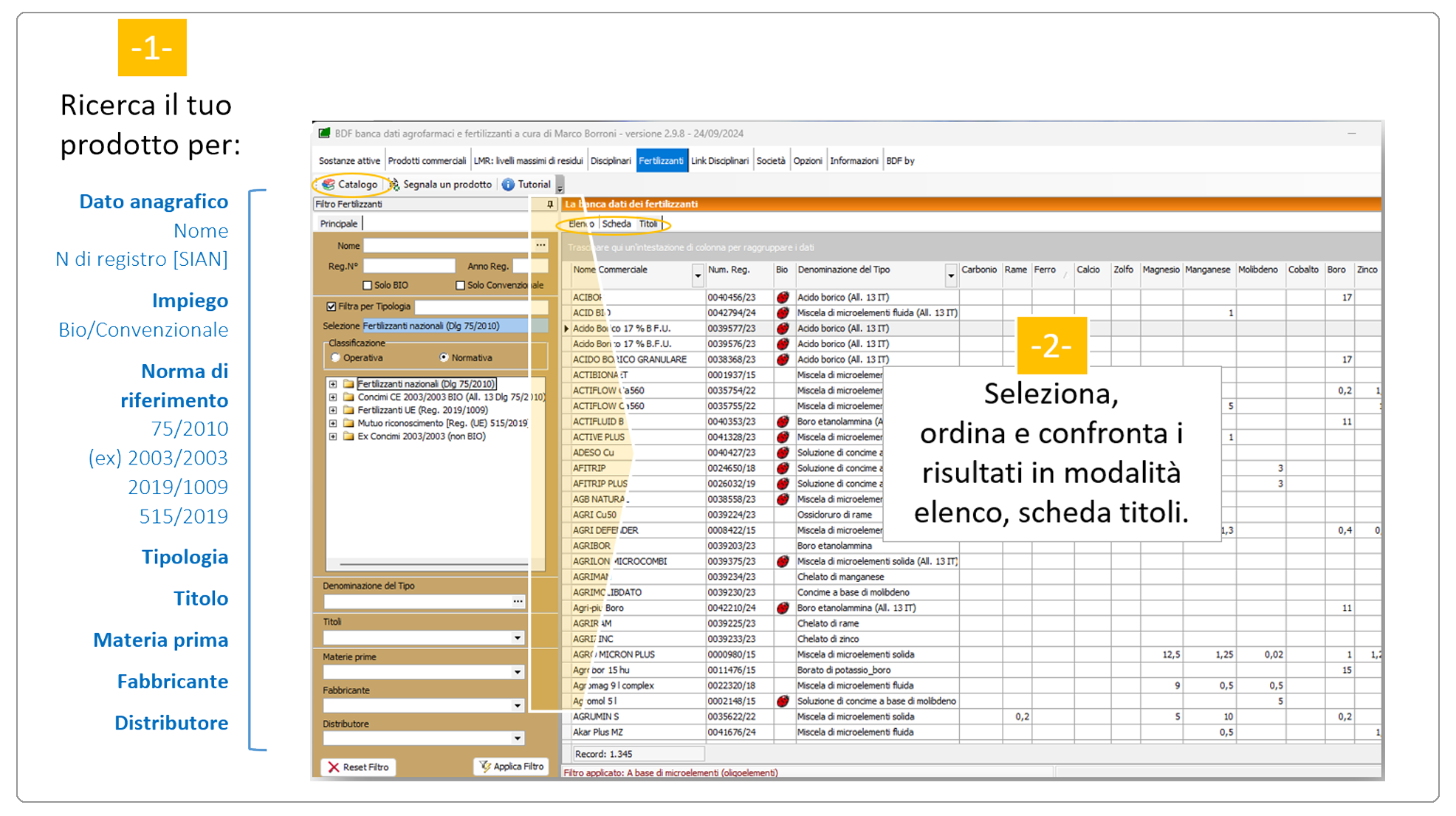Image resolution: width=1456 pixels, height=816 pixels.
Task: Select the Operativa classification radio
Action: [x=336, y=357]
